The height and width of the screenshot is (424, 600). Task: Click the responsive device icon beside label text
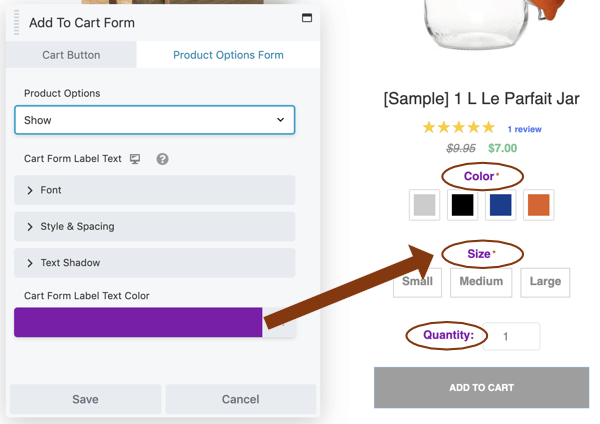[136, 159]
